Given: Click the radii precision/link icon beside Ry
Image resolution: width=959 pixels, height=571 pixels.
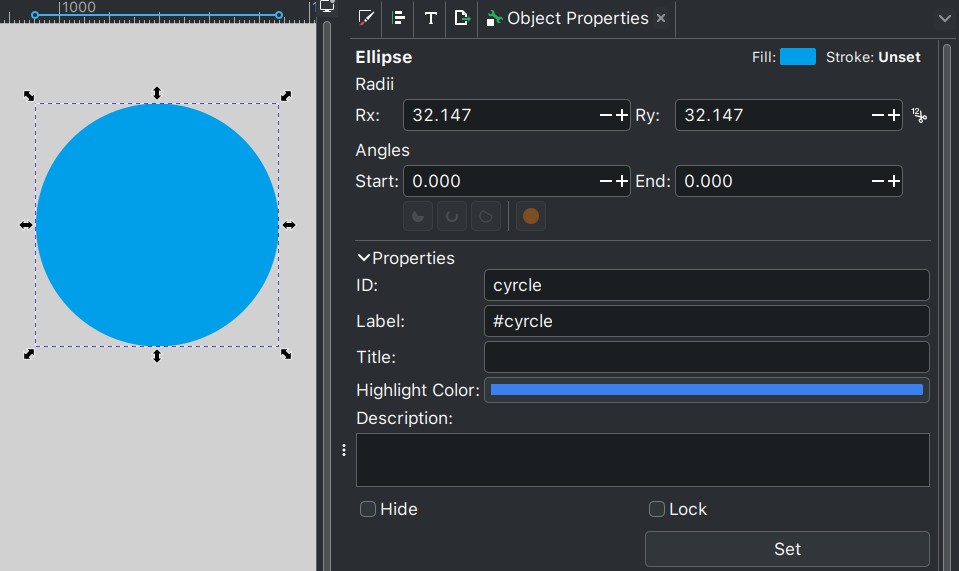Looking at the screenshot, I should tap(919, 115).
